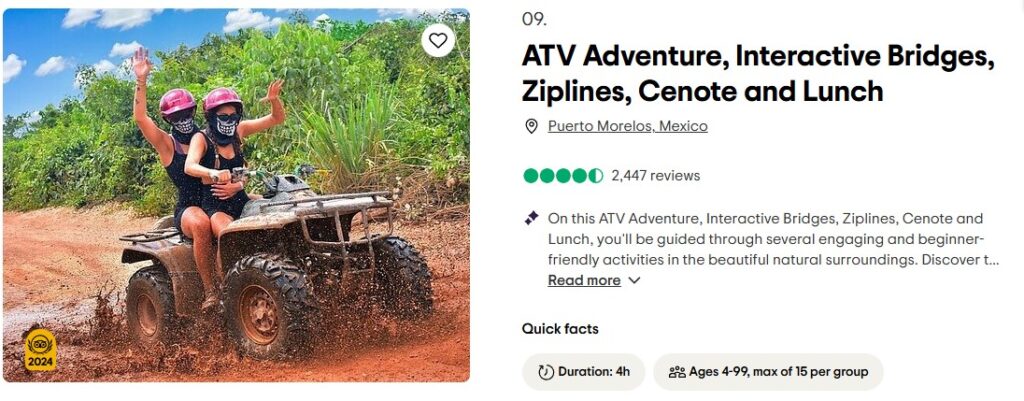Click the location pin icon

tap(532, 126)
